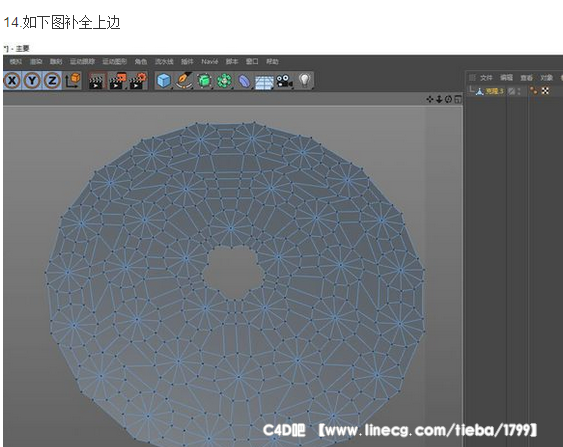Click the viewport zoom camera icon

click(x=439, y=99)
